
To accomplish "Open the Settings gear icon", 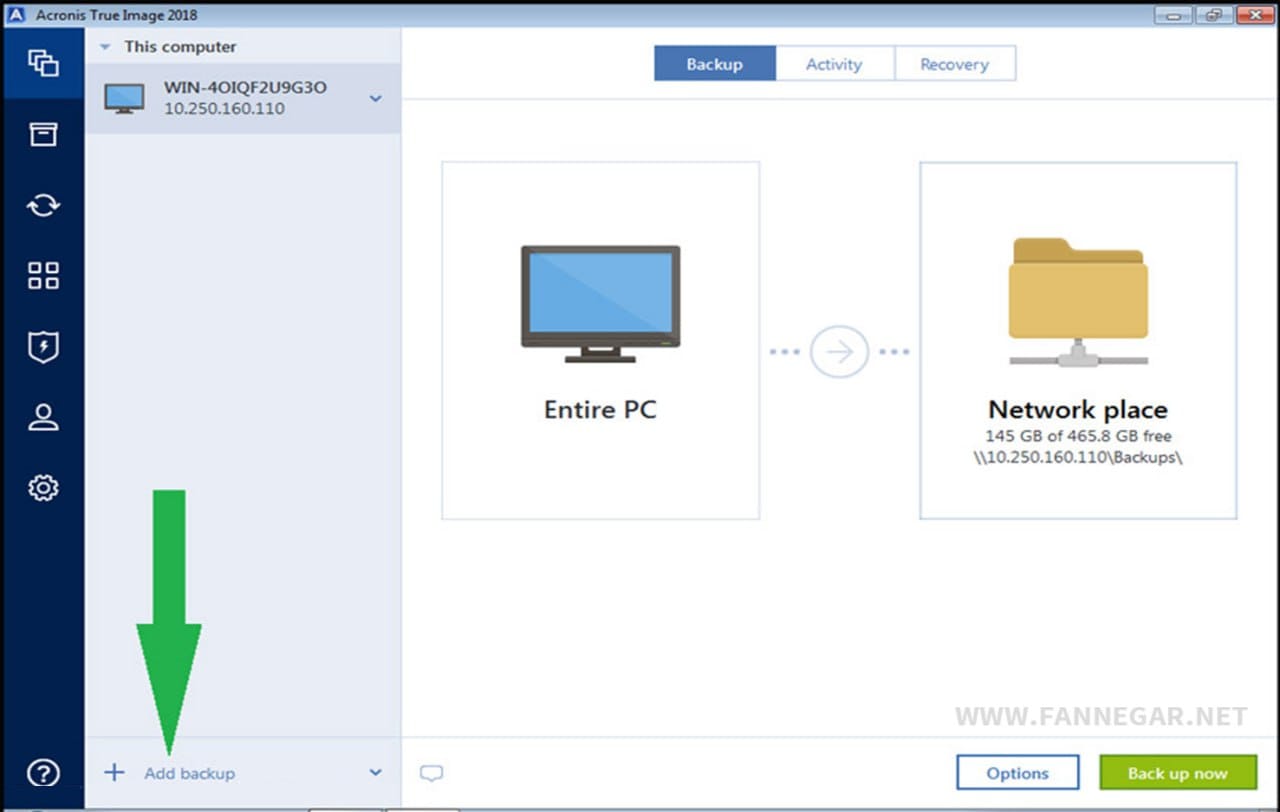I will [43, 488].
